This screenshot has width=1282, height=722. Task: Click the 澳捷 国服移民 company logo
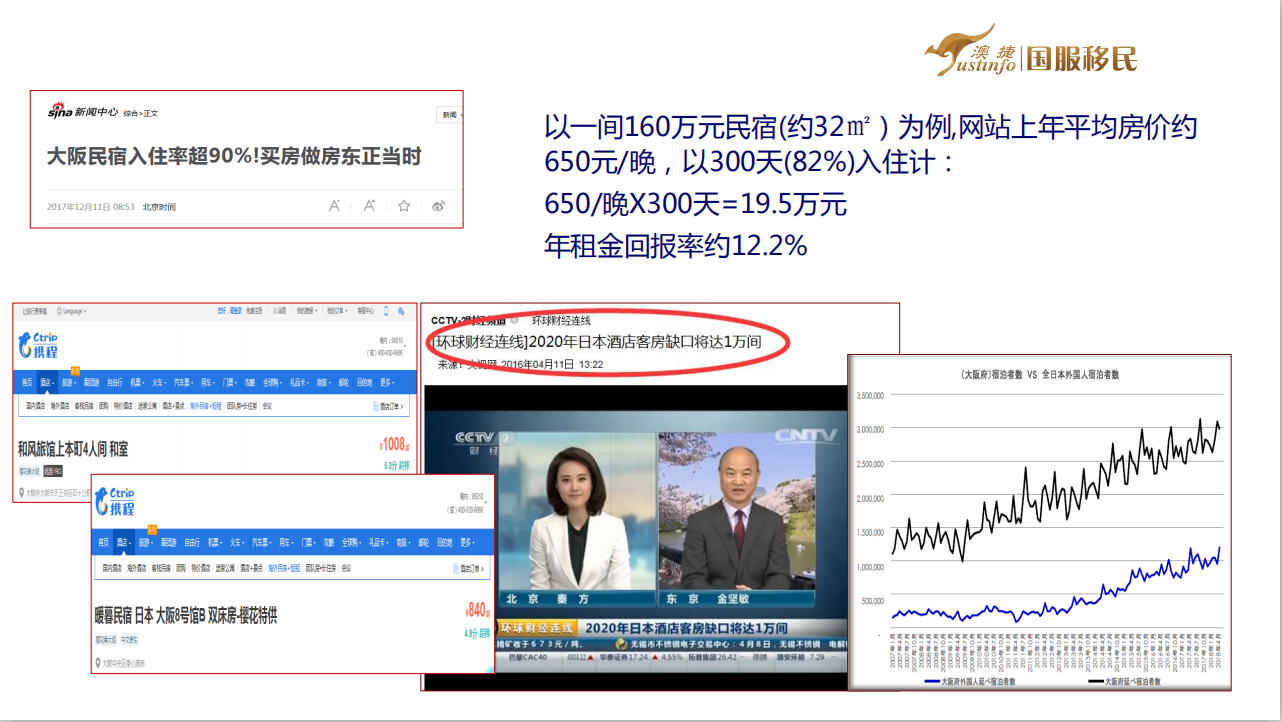(x=1030, y=52)
